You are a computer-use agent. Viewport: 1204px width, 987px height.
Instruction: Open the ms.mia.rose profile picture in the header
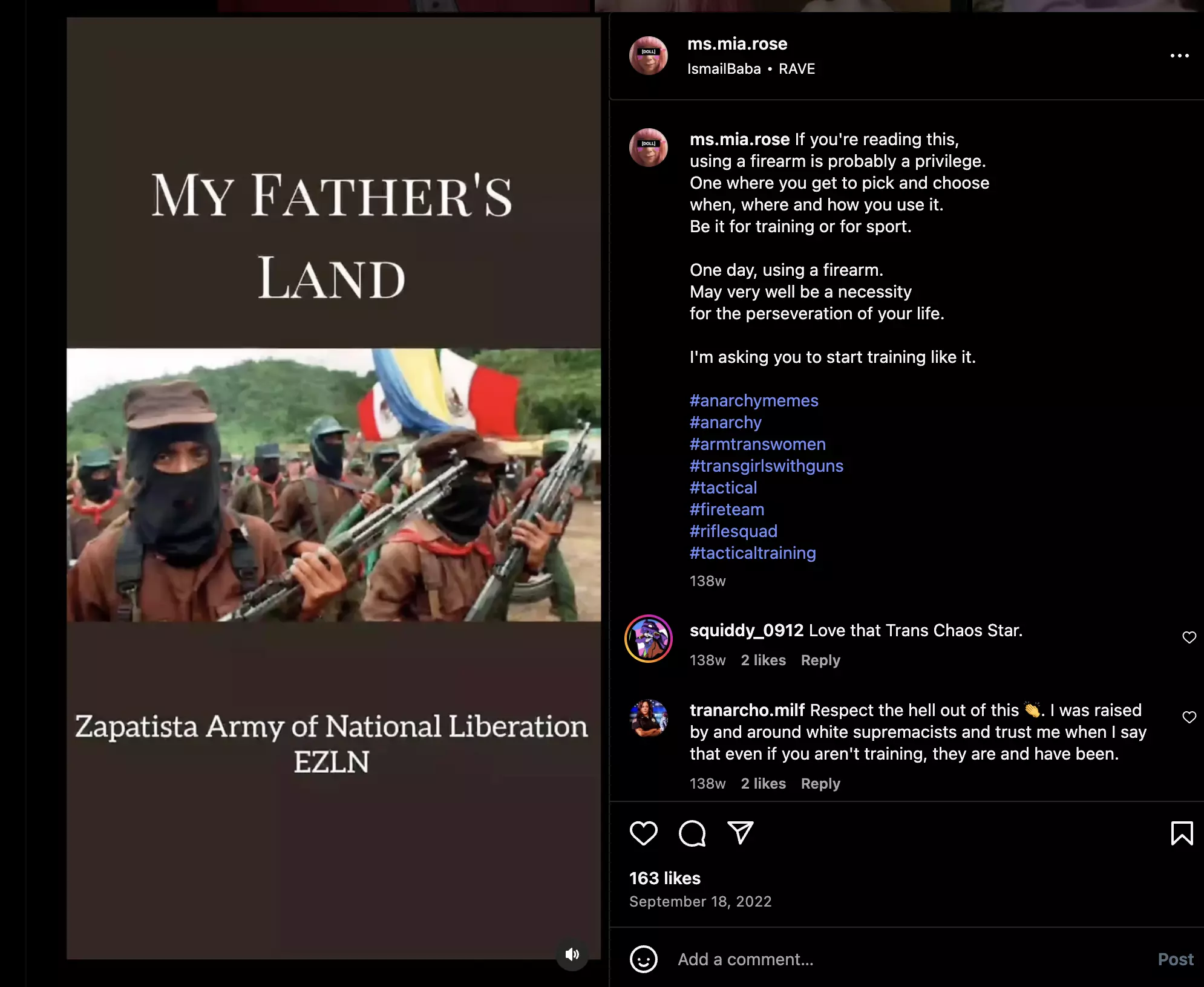pos(649,56)
